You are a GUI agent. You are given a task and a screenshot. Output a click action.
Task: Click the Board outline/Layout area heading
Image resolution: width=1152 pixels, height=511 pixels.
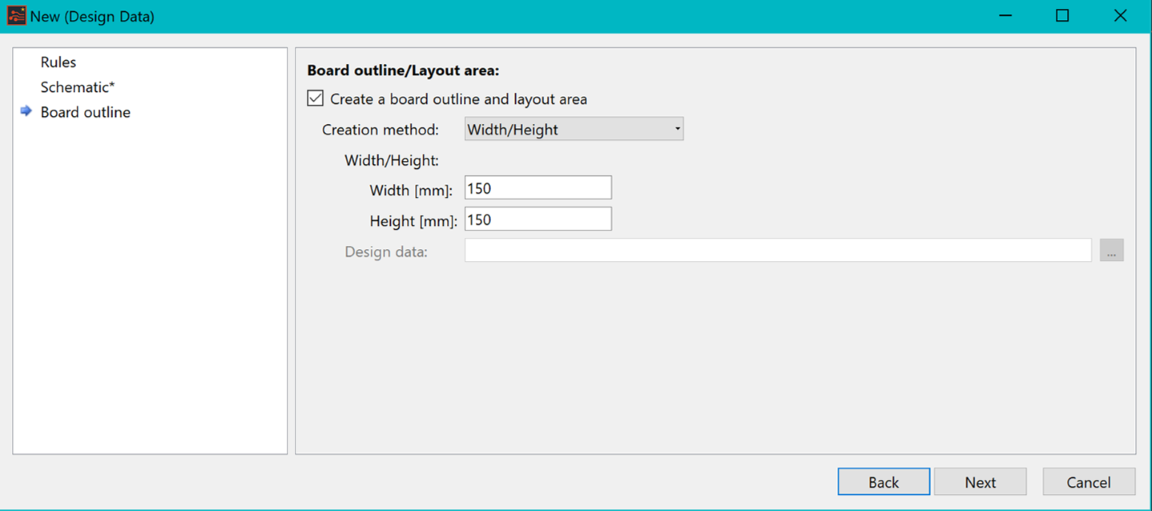tap(403, 71)
